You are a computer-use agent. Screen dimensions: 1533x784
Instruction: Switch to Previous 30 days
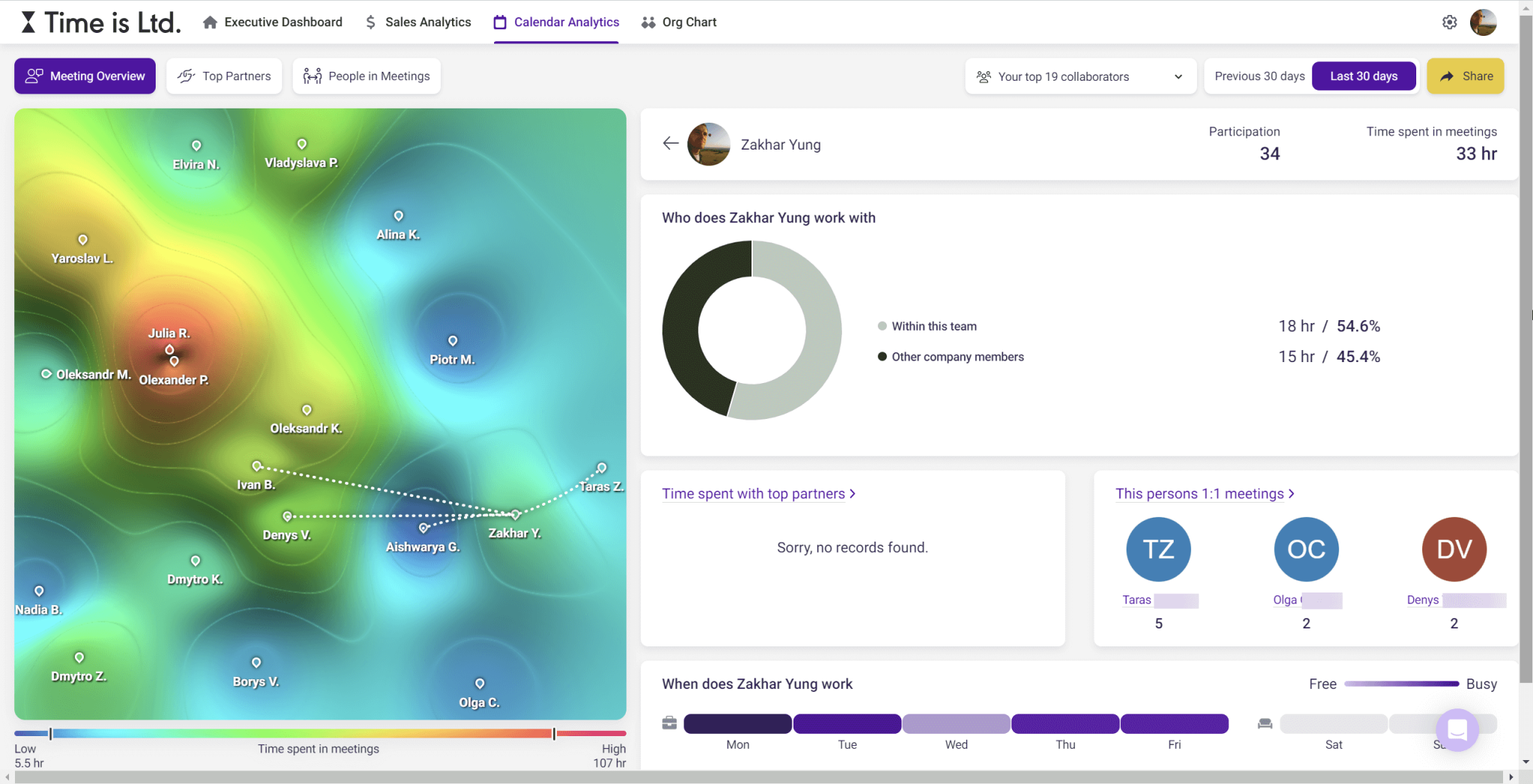[x=1259, y=76]
